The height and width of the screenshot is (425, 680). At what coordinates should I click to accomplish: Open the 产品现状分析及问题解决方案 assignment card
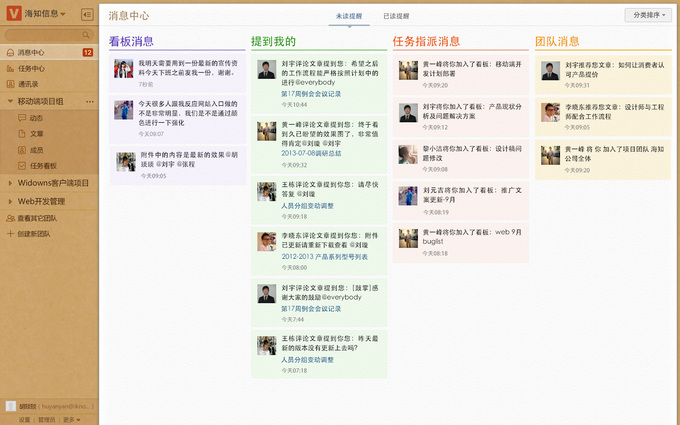(461, 116)
